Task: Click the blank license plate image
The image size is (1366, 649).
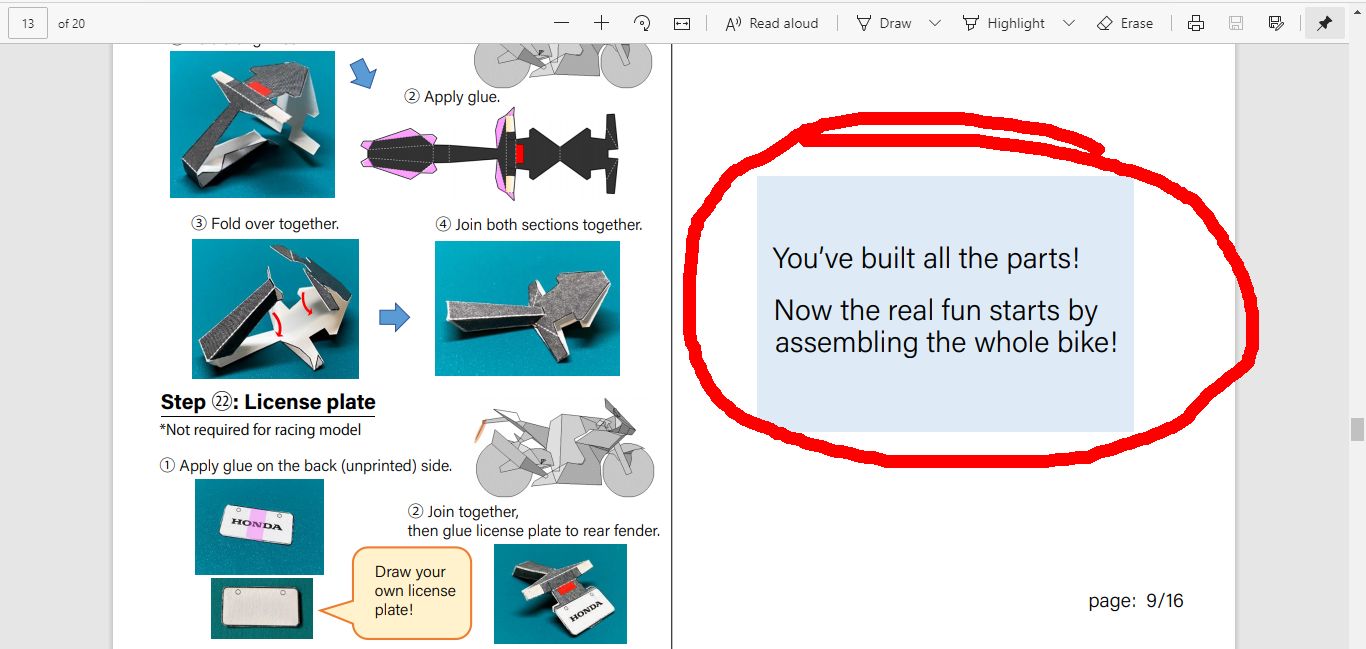Action: tap(261, 608)
